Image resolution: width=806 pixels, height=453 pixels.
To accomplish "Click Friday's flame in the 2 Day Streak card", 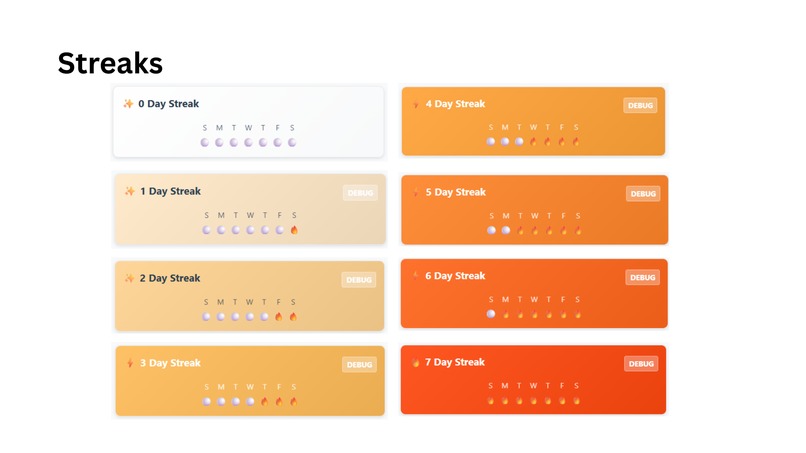I will coord(279,317).
